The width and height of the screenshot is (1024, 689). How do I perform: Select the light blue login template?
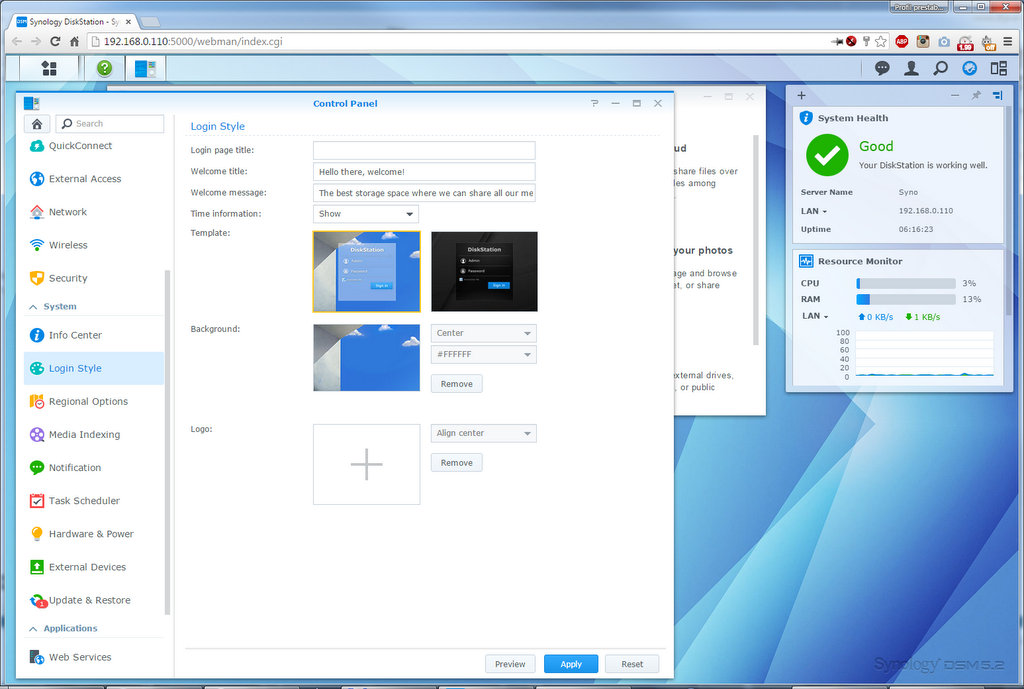pyautogui.click(x=366, y=272)
